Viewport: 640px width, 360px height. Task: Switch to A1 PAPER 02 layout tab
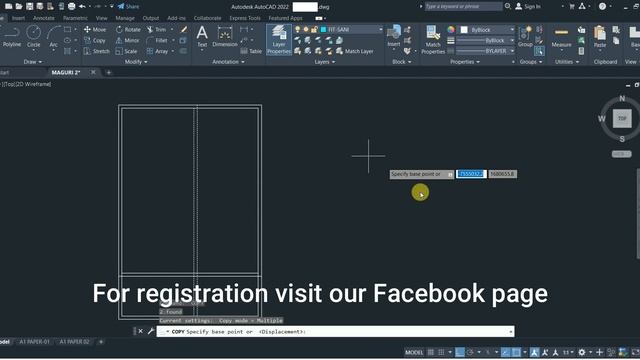point(74,342)
